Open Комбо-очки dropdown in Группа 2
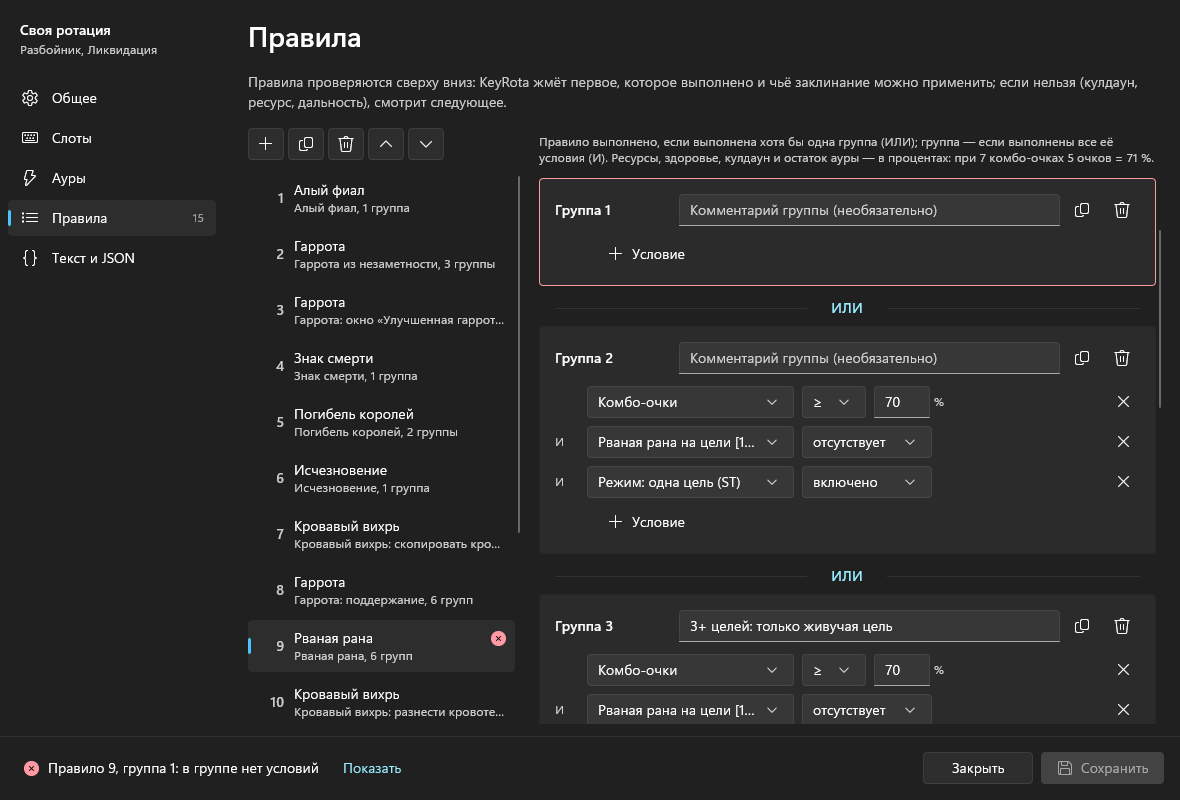The image size is (1180, 800). coord(690,402)
